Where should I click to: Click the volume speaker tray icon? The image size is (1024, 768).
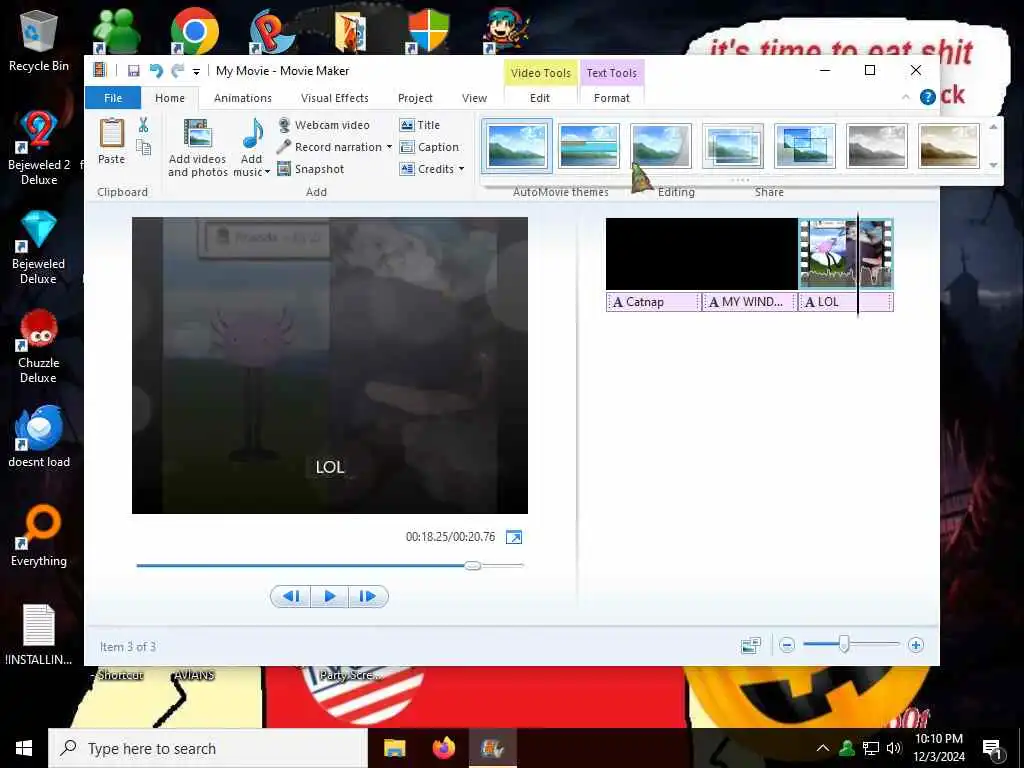tap(893, 748)
